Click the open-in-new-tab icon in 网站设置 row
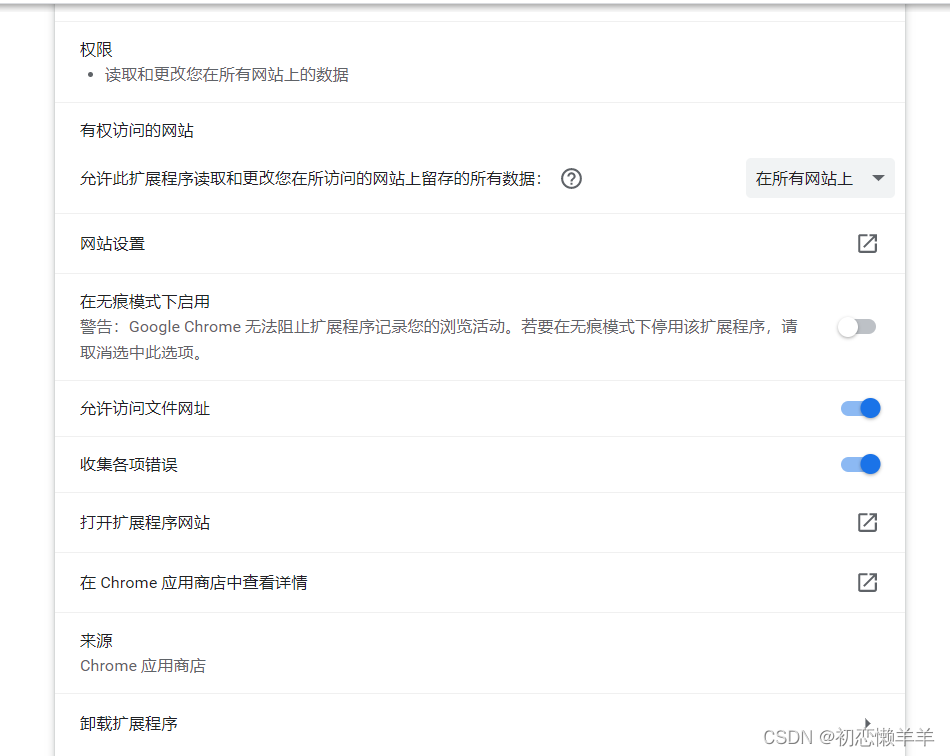Screen dimensions: 950x756 click(866, 243)
